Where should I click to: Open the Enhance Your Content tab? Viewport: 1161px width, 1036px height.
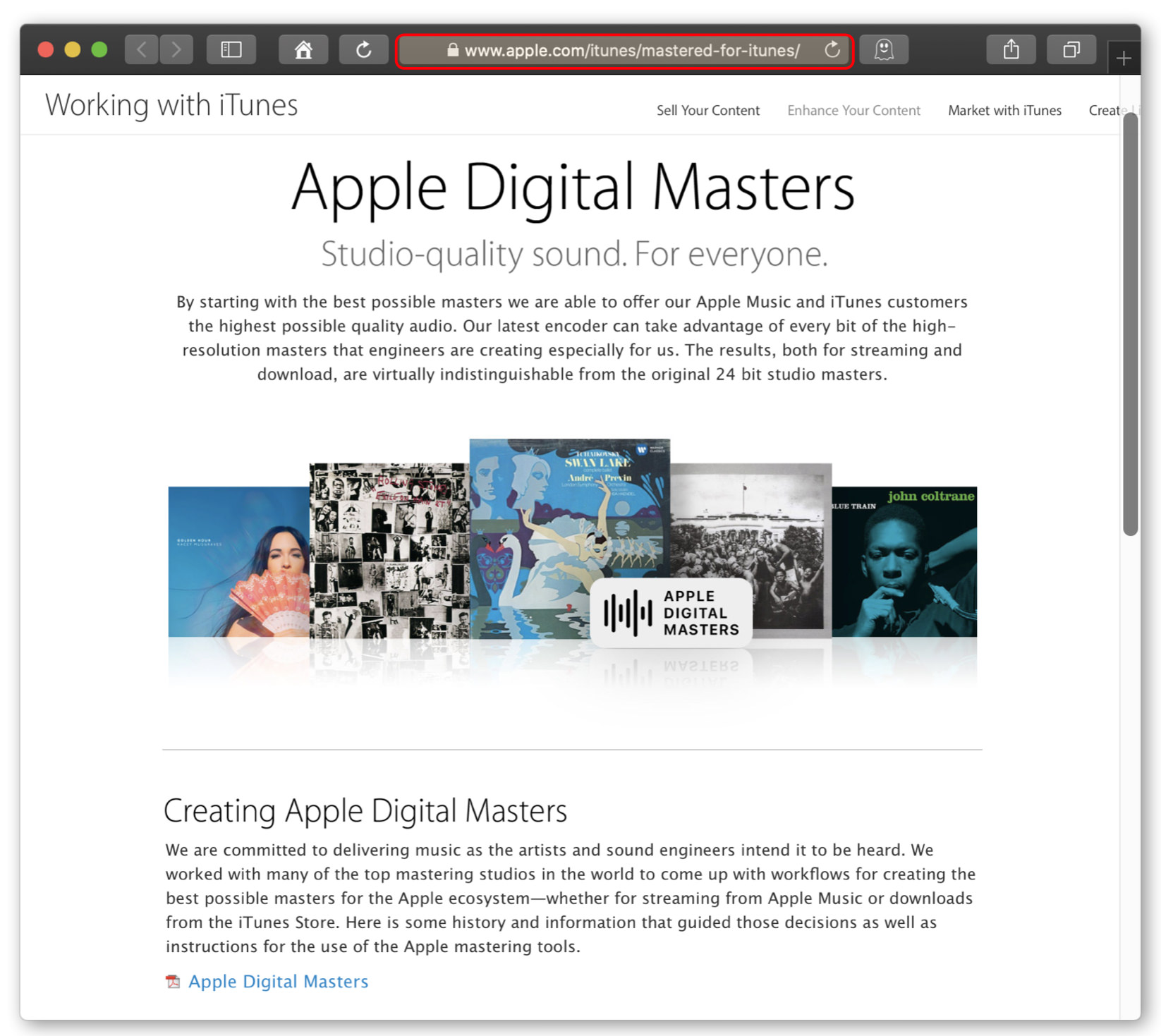853,111
